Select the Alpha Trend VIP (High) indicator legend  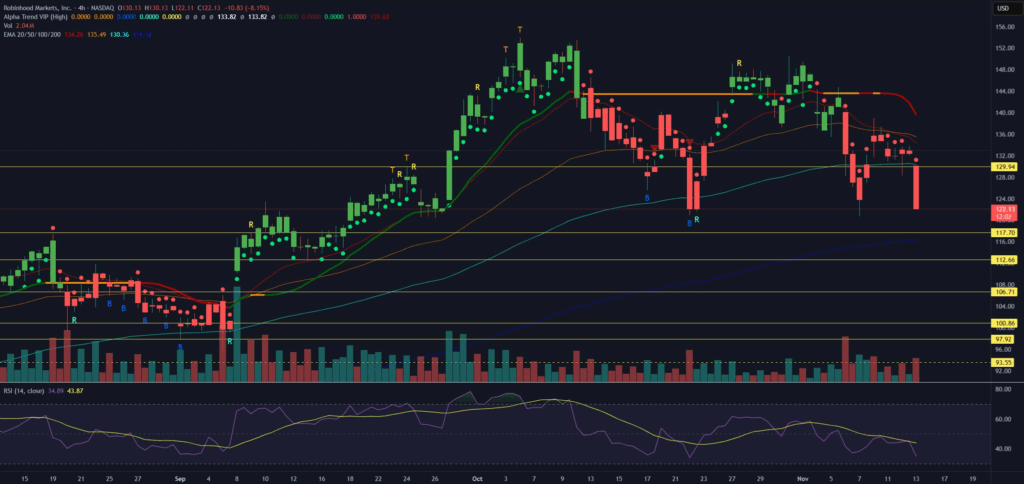coord(33,15)
